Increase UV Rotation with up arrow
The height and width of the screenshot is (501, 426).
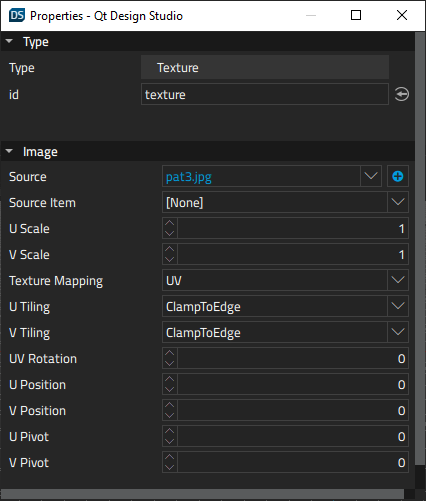coord(170,353)
